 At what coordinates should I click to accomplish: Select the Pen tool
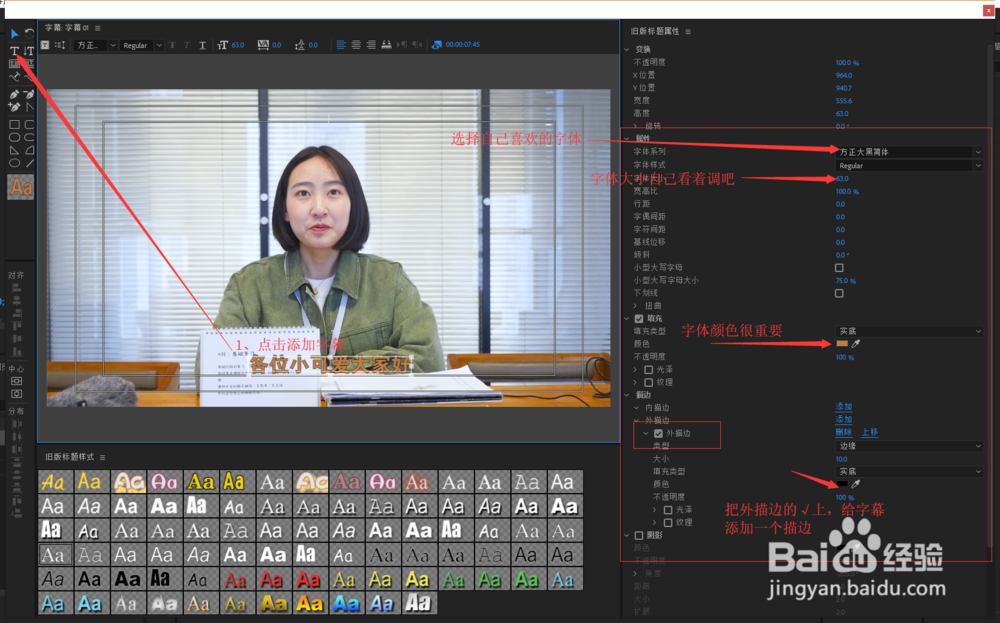coord(14,94)
